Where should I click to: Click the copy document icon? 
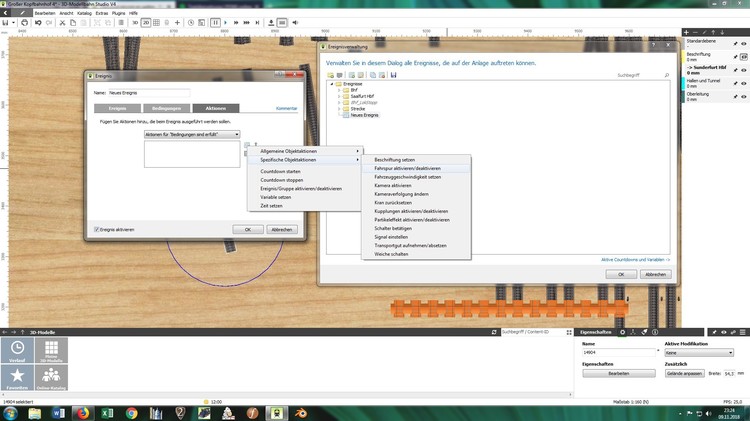tap(73, 22)
